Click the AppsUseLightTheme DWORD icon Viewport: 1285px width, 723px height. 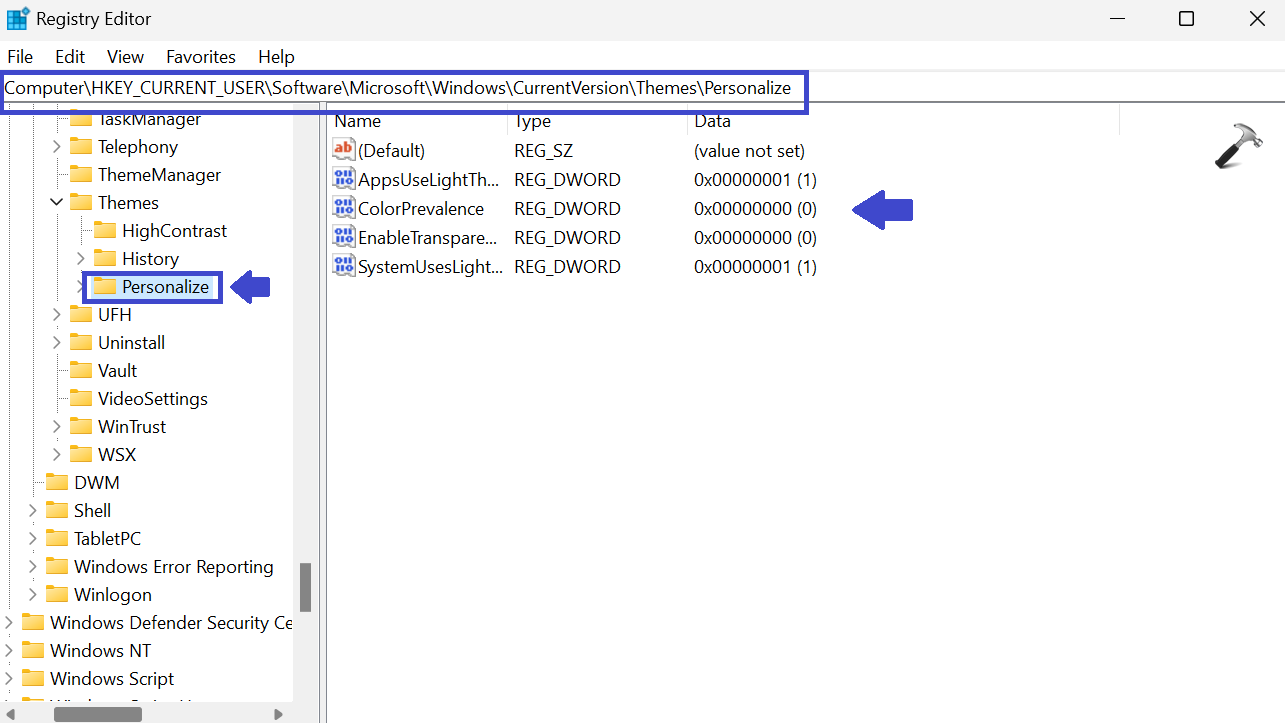click(x=344, y=180)
